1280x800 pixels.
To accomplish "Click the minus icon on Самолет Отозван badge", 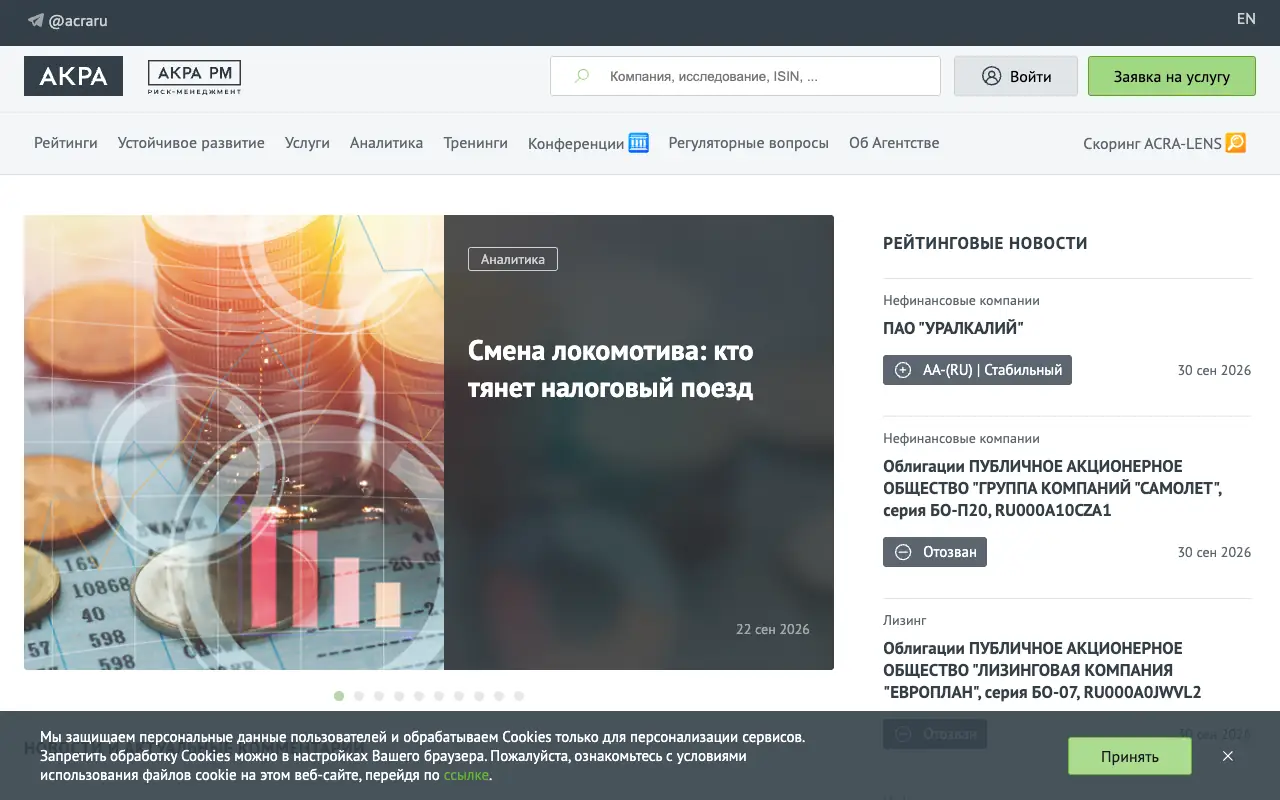I will (x=903, y=552).
